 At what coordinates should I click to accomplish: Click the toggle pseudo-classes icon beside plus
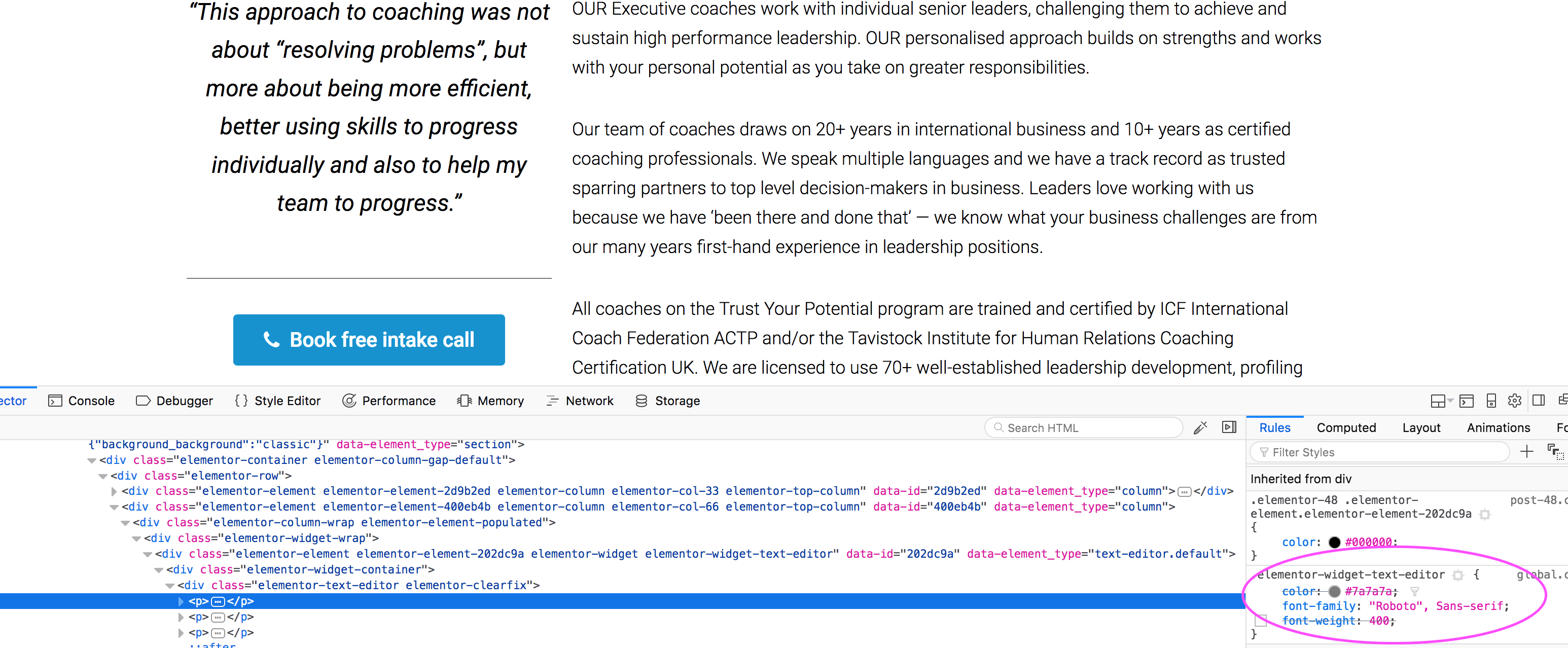click(x=1555, y=452)
